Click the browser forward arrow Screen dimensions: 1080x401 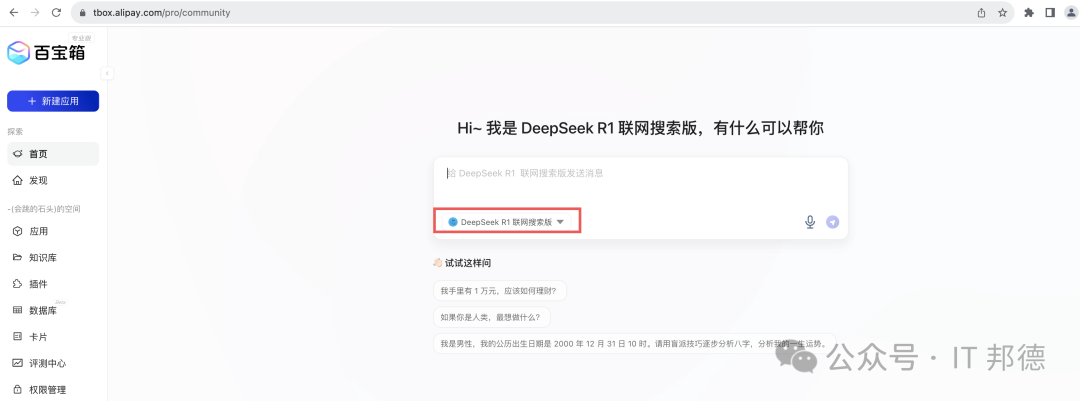click(35, 12)
